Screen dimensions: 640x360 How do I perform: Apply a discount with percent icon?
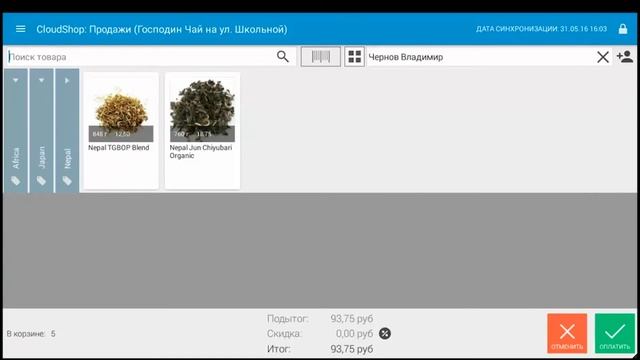point(384,333)
